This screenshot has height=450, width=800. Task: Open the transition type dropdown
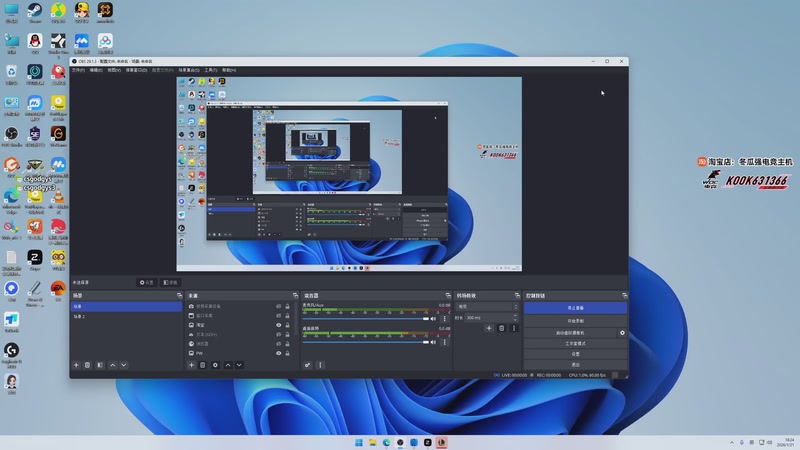(x=487, y=307)
